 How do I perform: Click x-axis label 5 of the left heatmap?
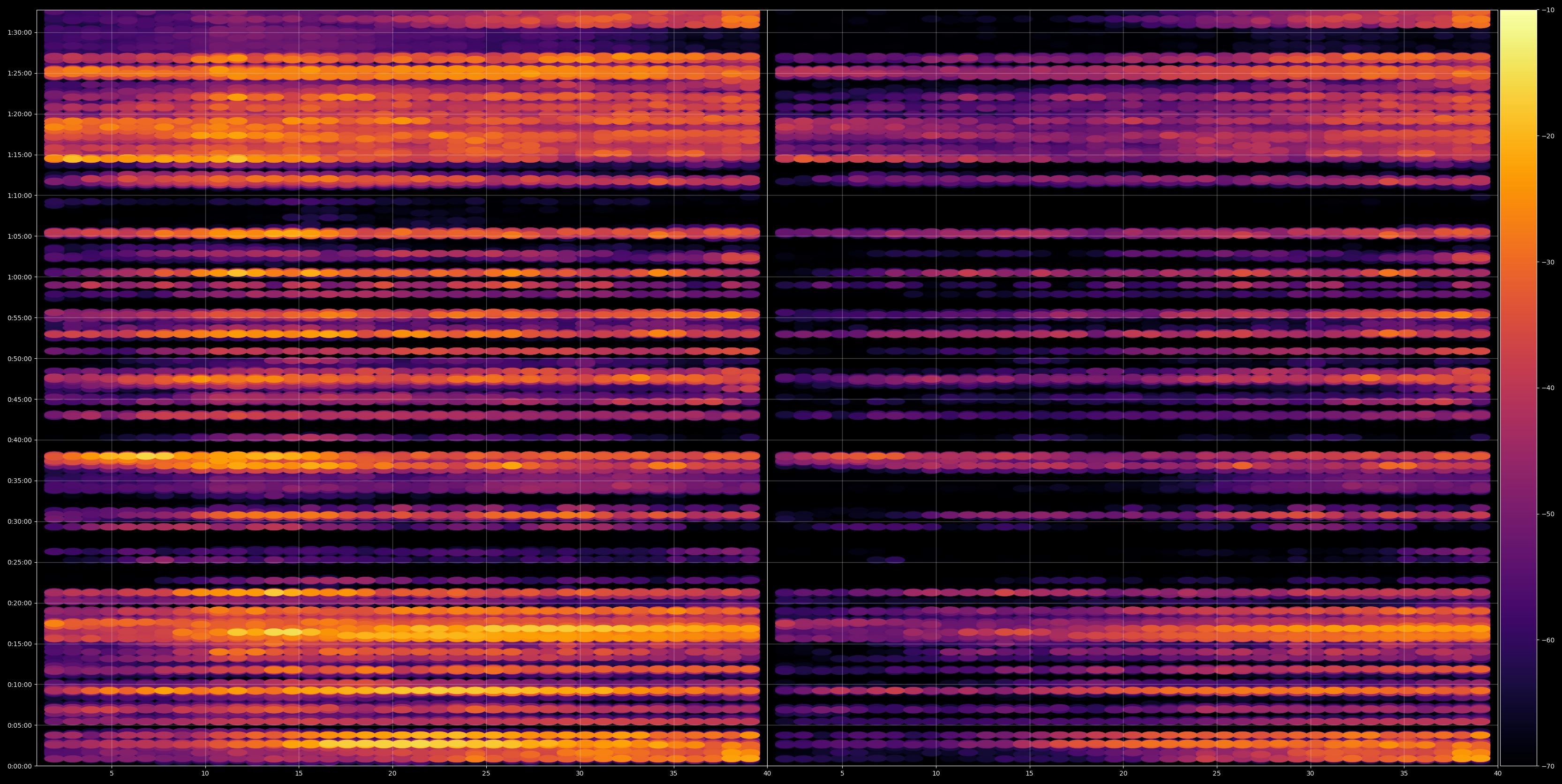pos(112,774)
